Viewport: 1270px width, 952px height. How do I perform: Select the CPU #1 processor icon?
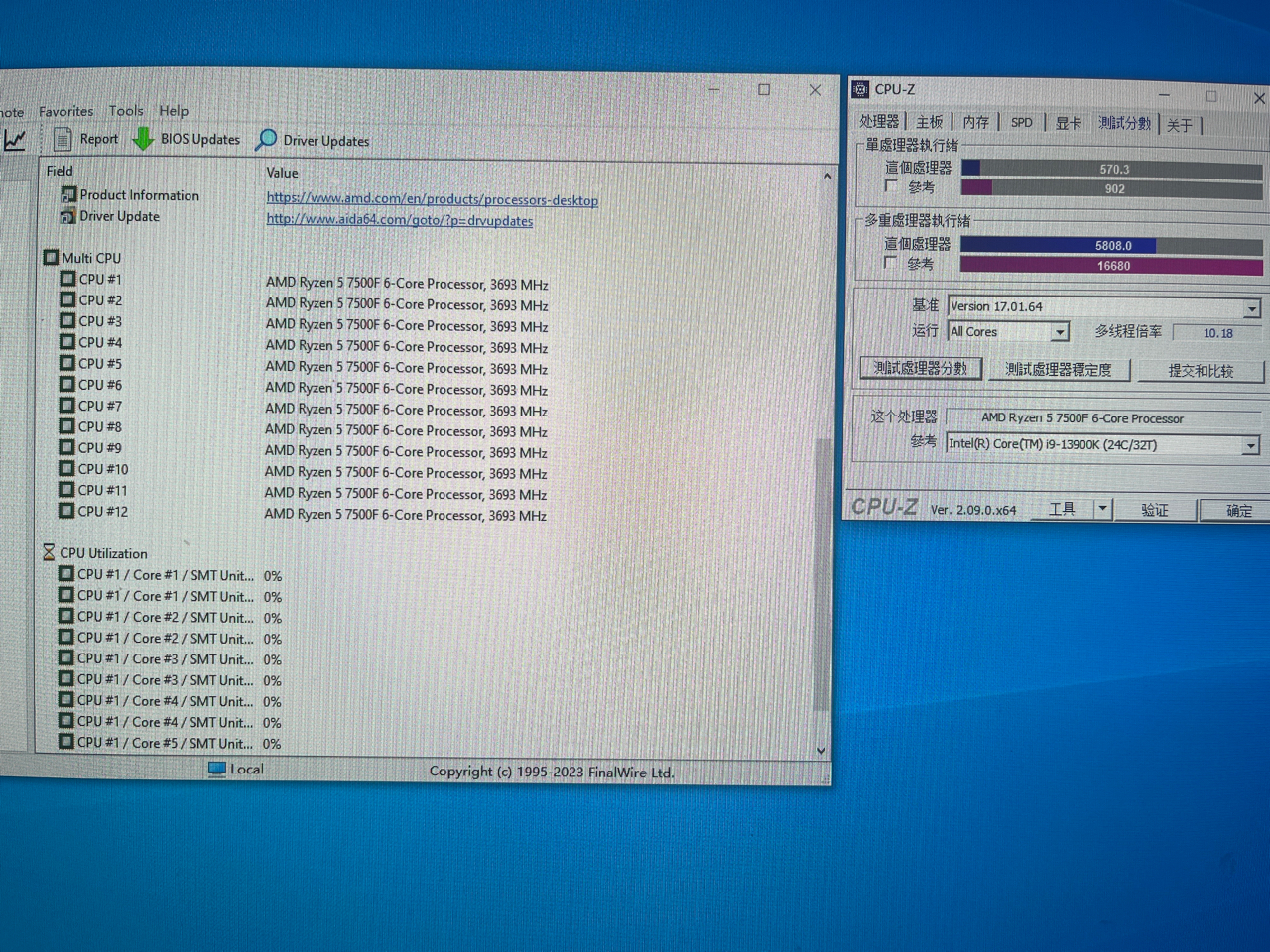coord(66,279)
